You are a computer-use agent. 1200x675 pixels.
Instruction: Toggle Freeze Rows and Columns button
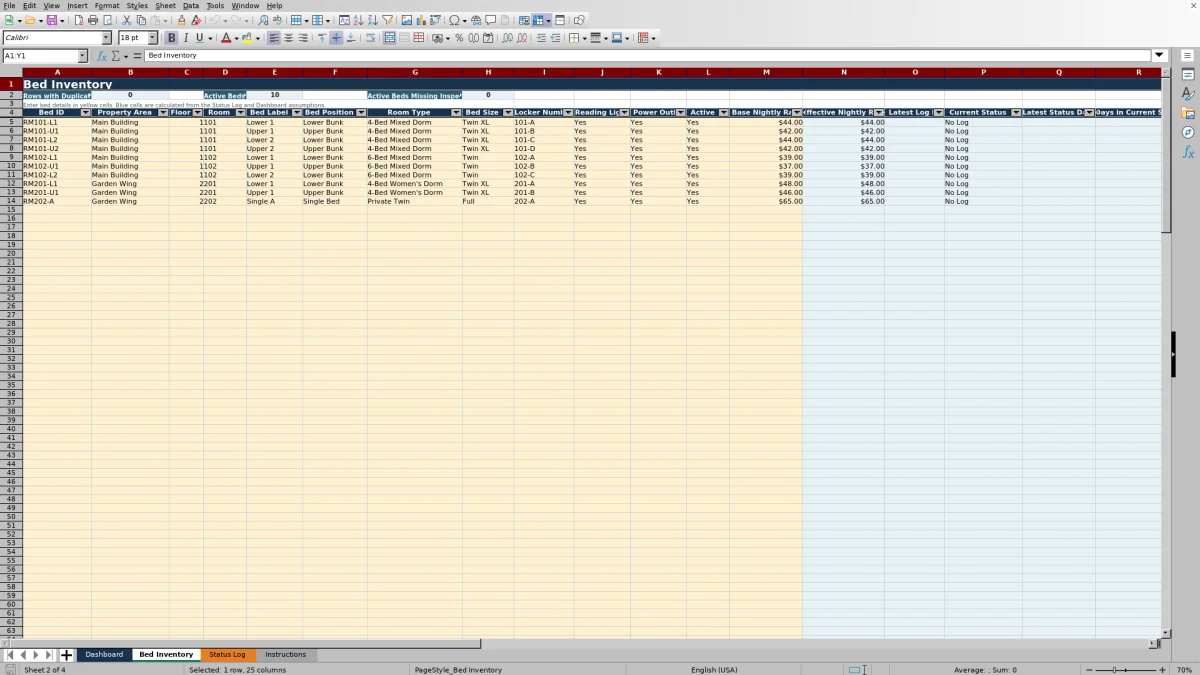tap(538, 20)
